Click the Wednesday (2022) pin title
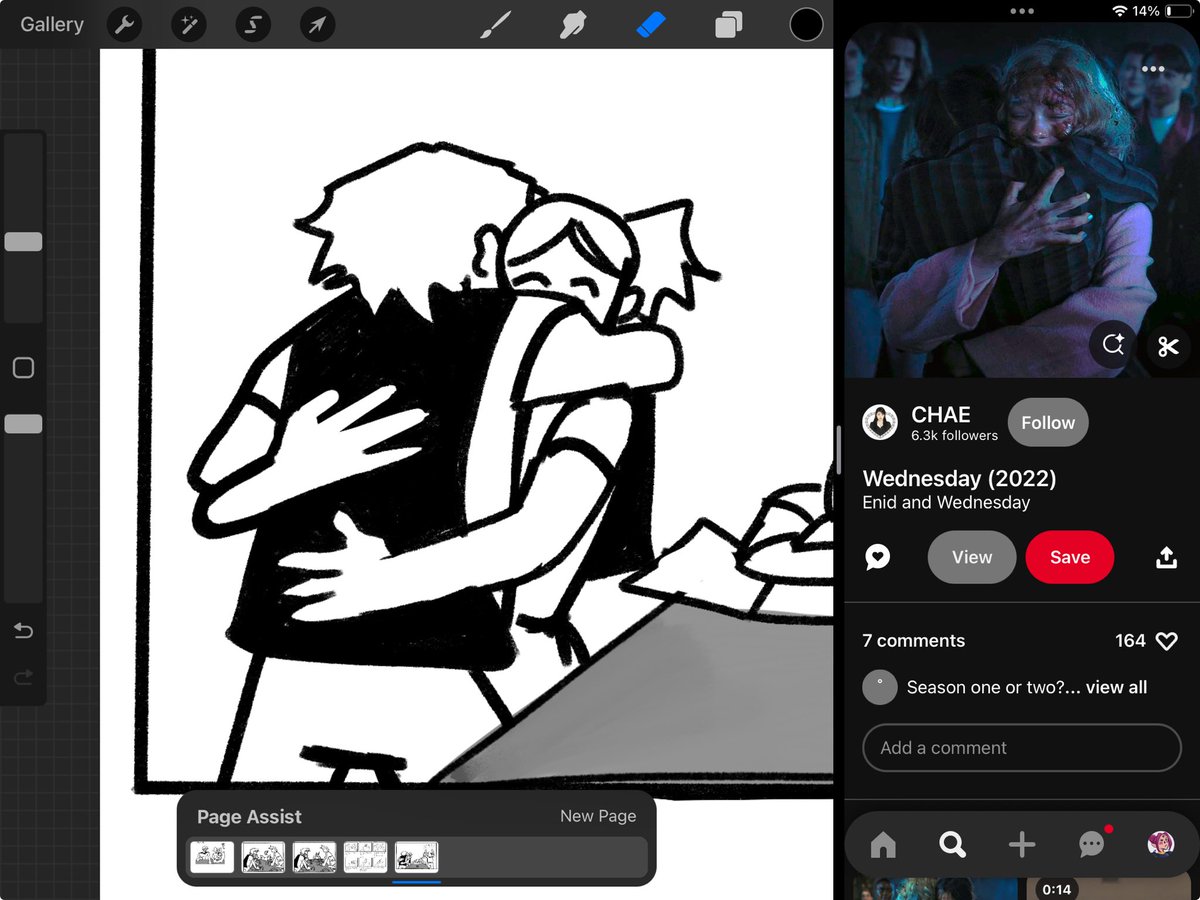Screen dimensions: 1200x900 coord(959,478)
